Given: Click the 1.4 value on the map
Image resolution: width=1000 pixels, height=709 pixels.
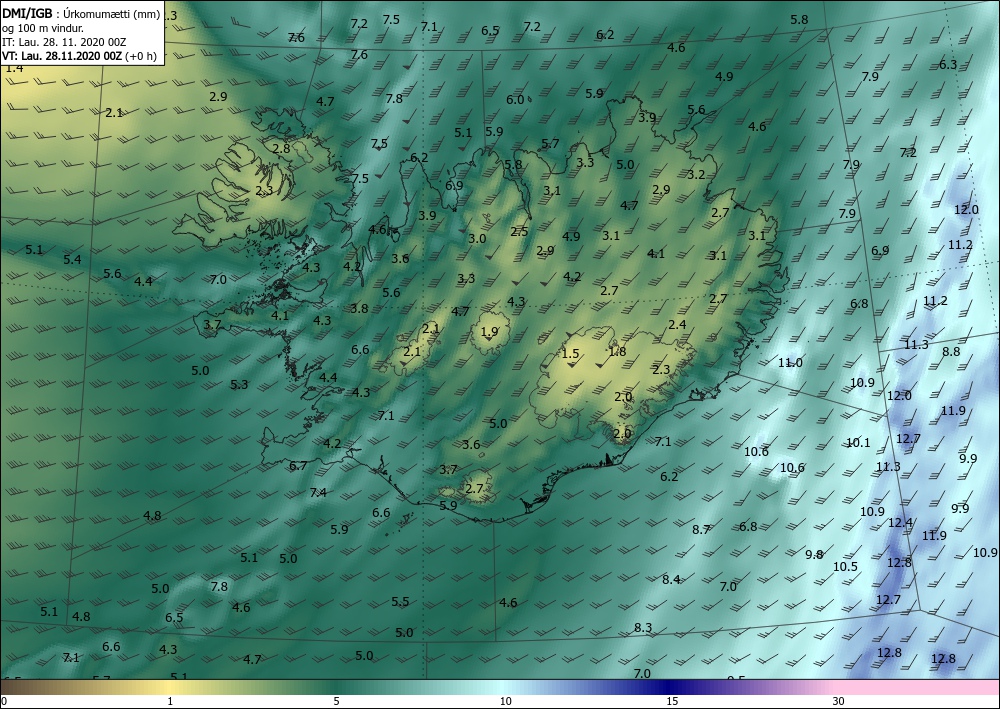Looking at the screenshot, I should click(14, 68).
